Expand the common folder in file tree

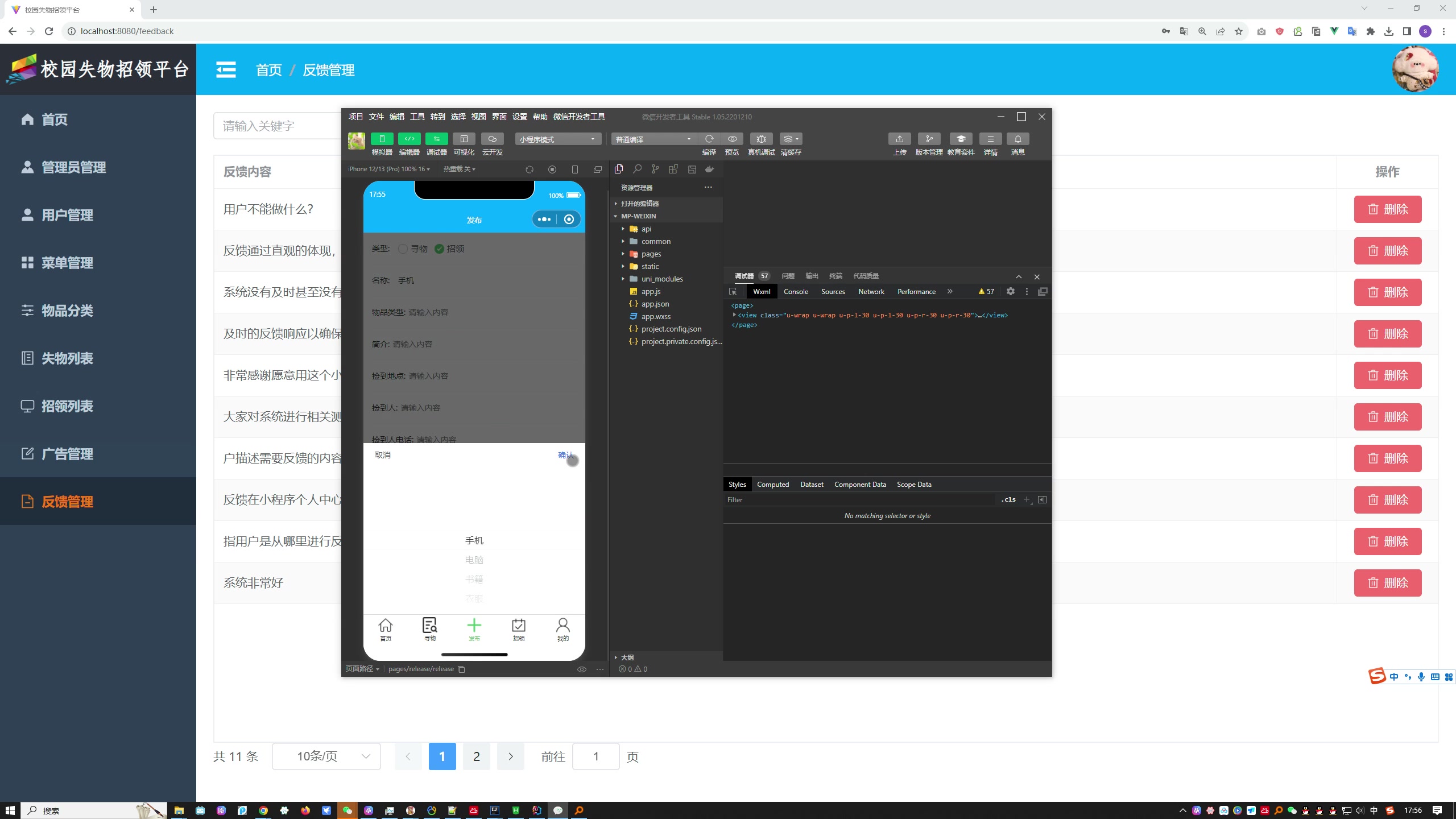[623, 241]
